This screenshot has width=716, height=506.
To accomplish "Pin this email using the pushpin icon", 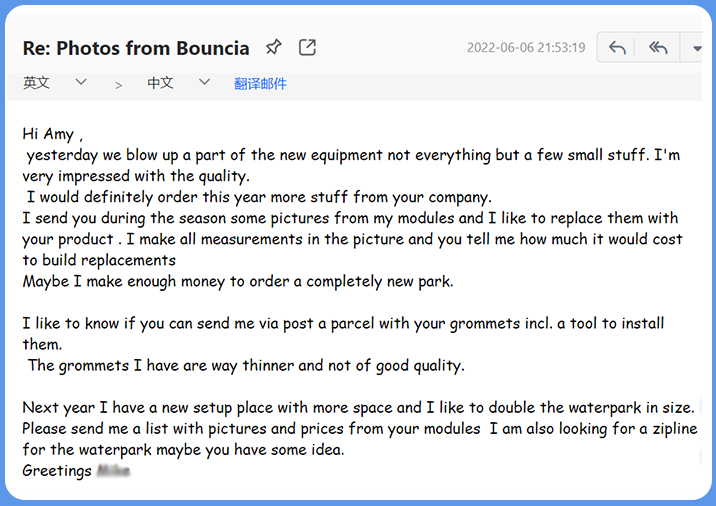I will pos(273,47).
